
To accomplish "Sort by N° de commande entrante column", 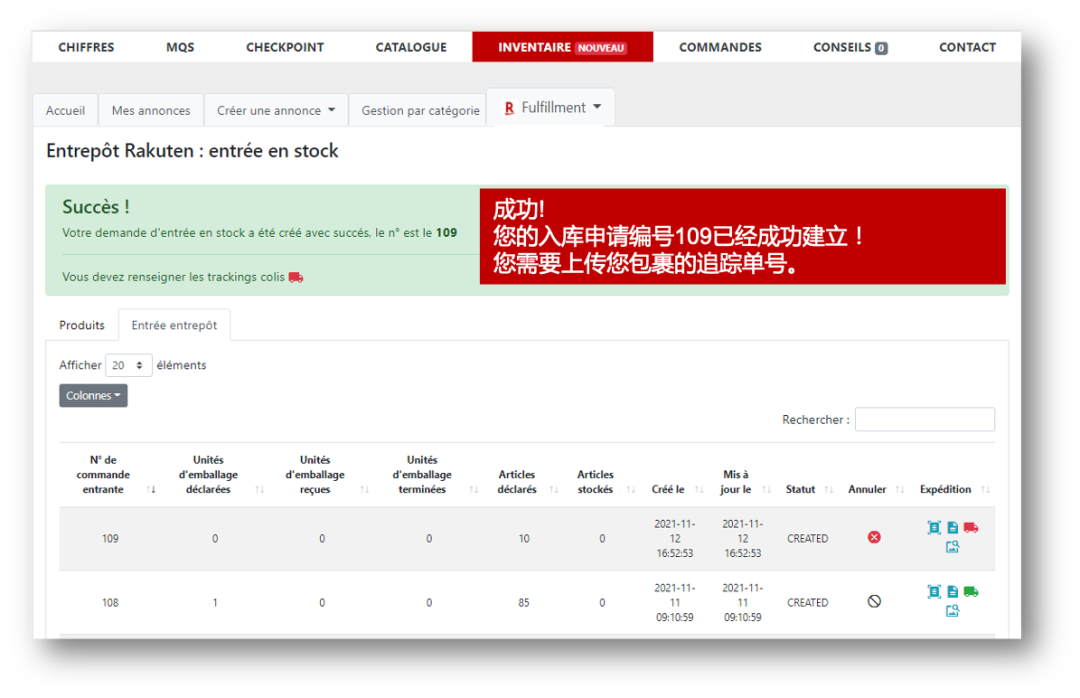I will click(152, 490).
